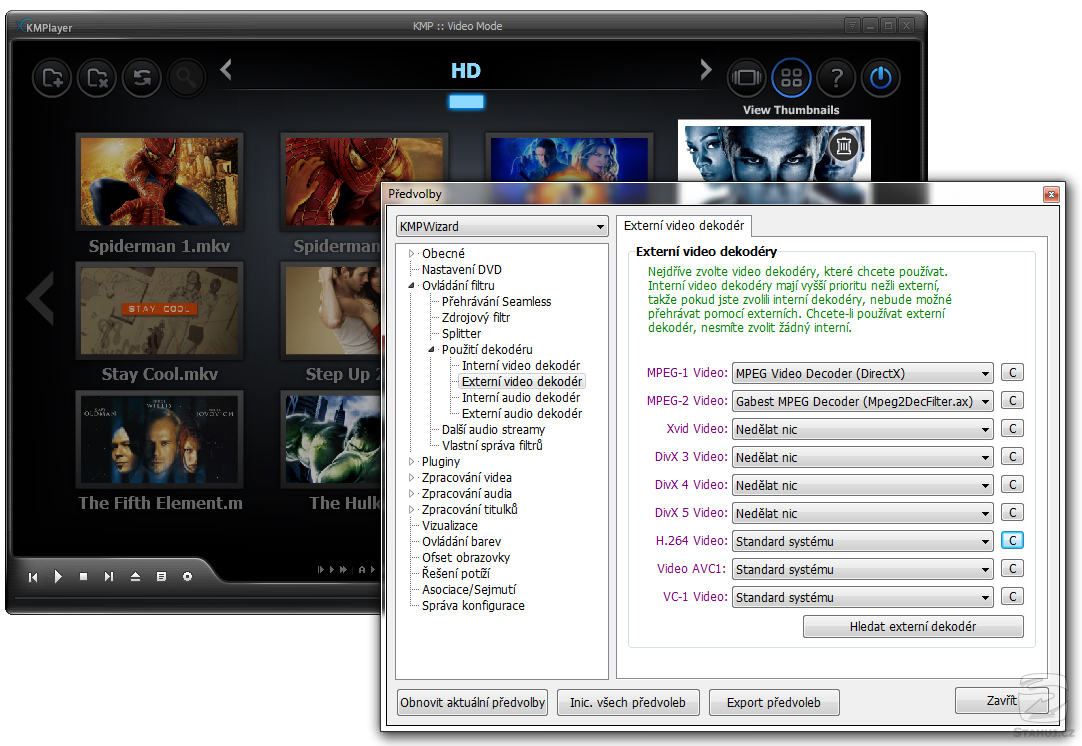Skip to next track in KMPlayer

tap(108, 576)
